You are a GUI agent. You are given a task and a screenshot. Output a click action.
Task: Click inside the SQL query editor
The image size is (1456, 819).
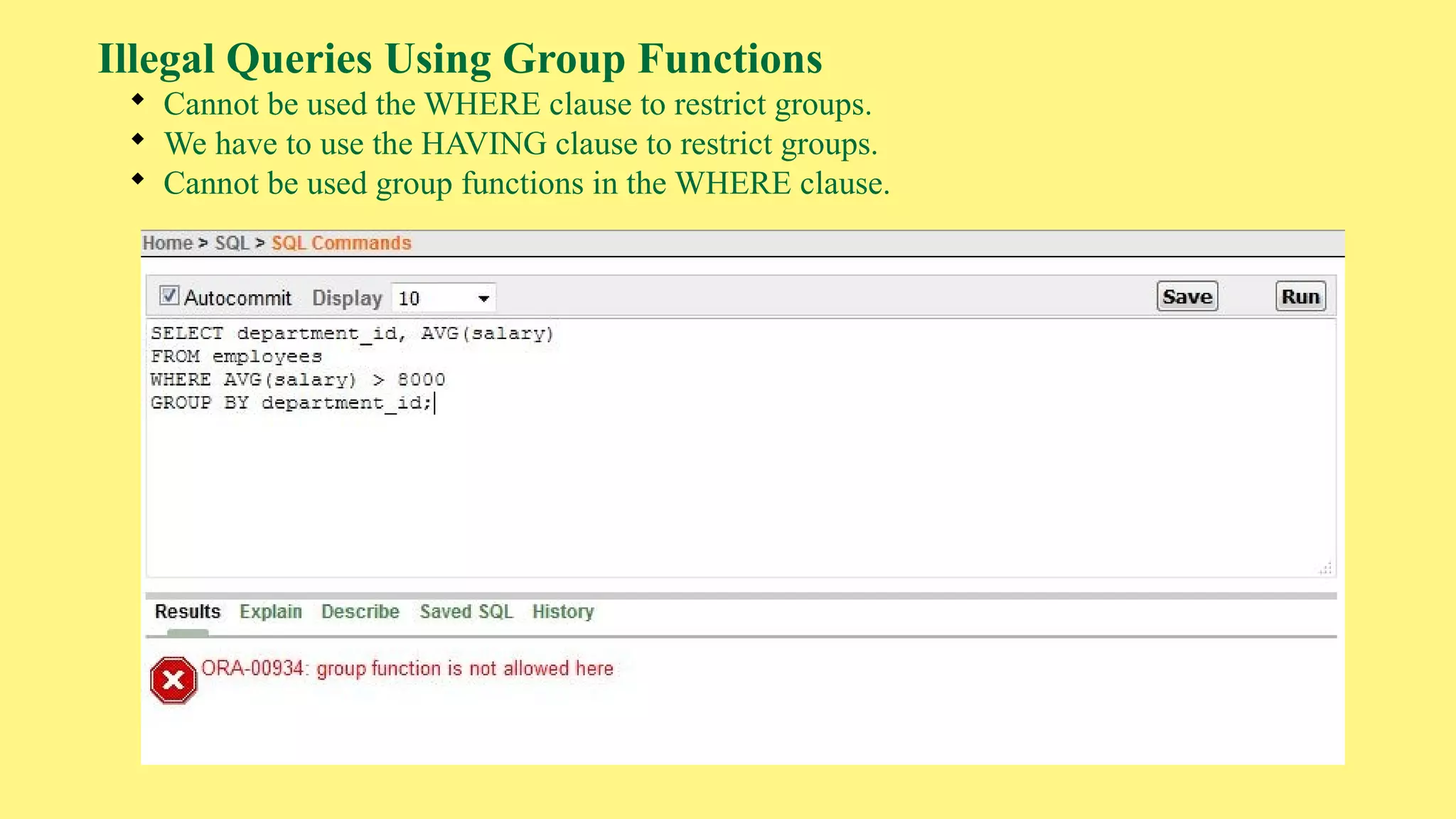(x=741, y=448)
